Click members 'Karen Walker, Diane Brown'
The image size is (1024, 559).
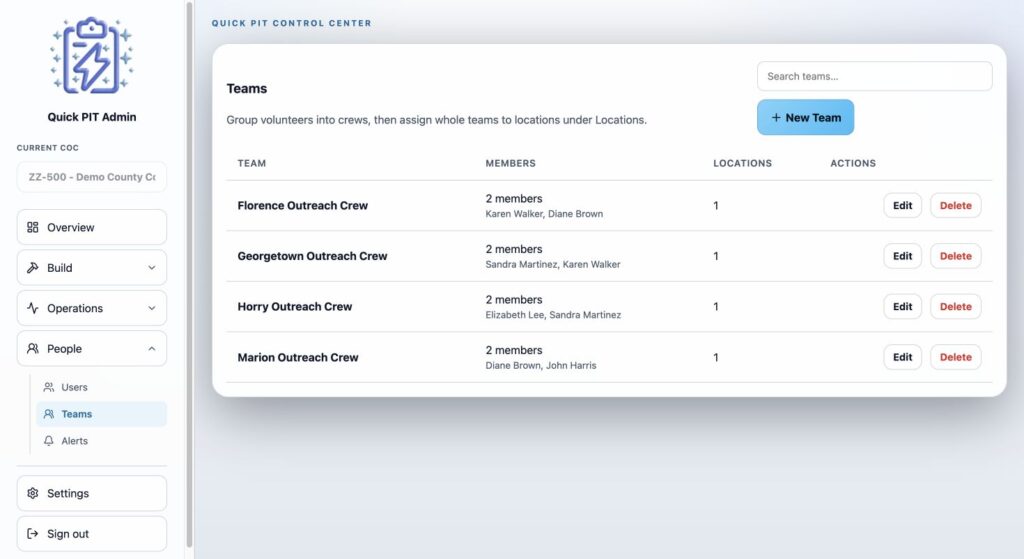click(544, 214)
